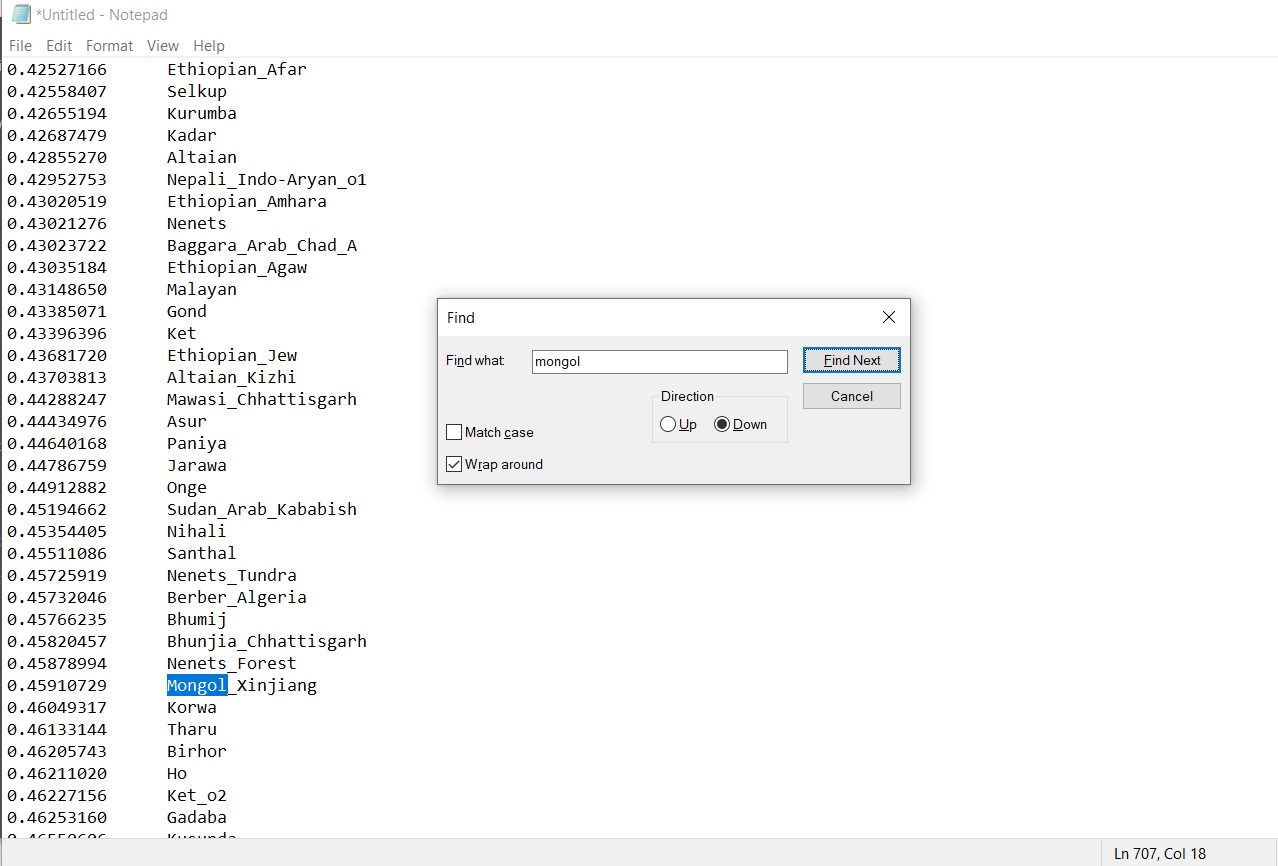Select the Down direction radio button
The height and width of the screenshot is (866, 1278).
[722, 425]
